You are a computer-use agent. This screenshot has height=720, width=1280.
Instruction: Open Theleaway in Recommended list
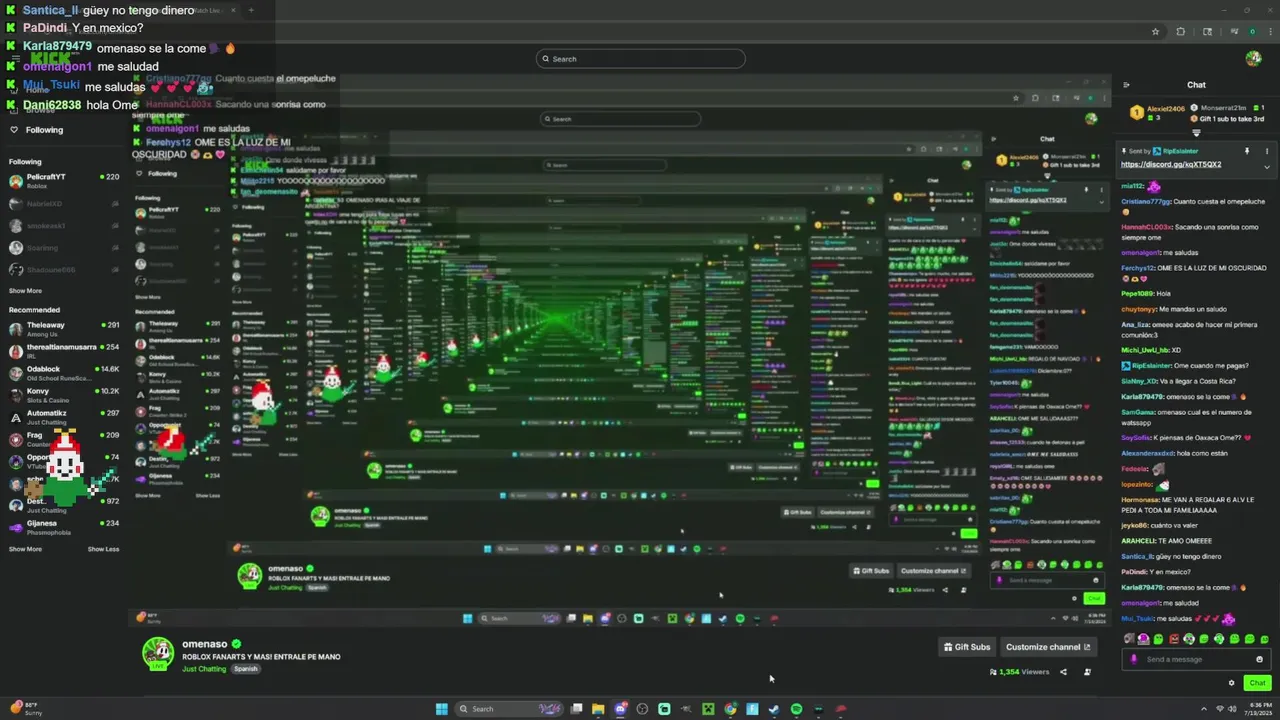(x=64, y=329)
